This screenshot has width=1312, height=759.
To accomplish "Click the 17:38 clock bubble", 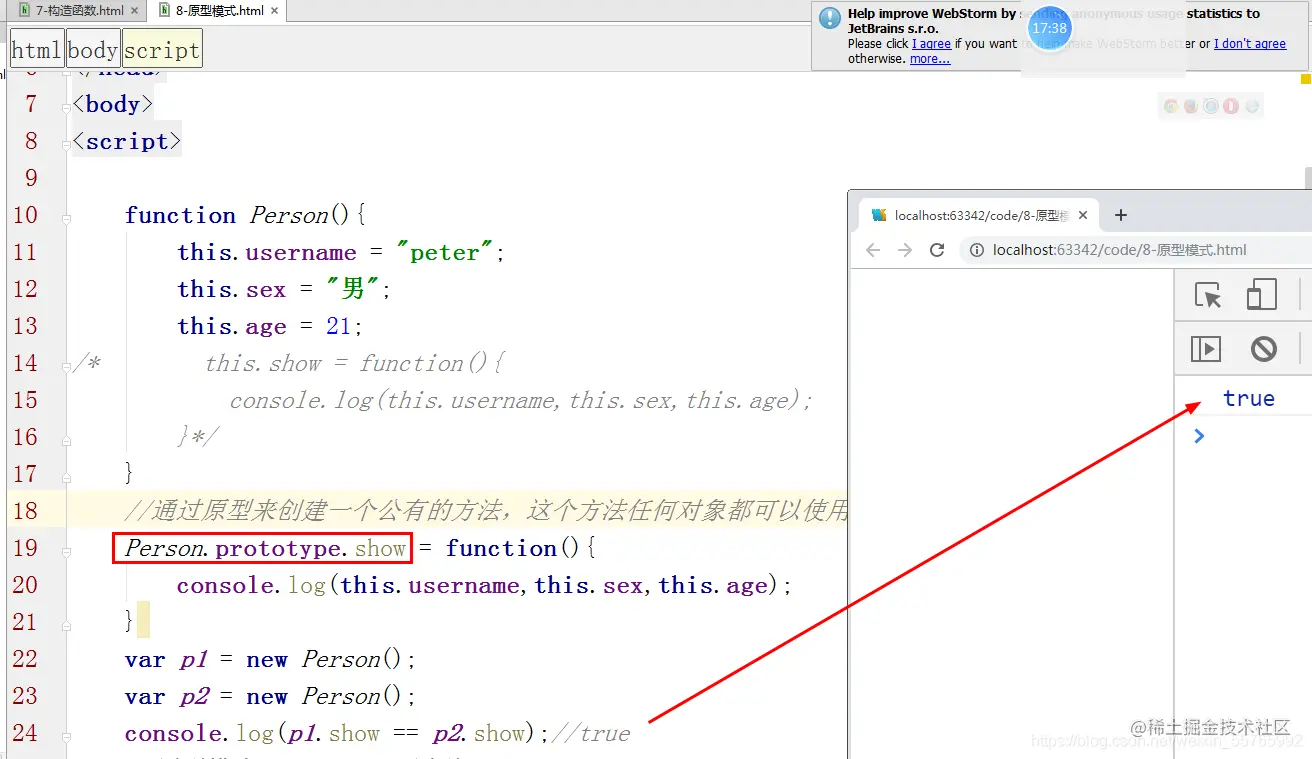I will coord(1049,28).
